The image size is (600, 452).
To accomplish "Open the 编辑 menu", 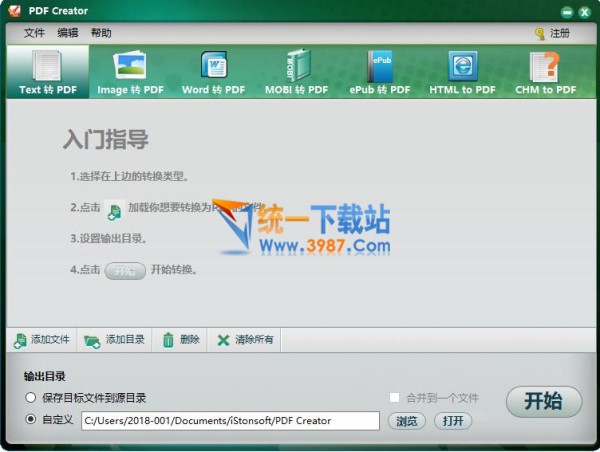I will click(x=67, y=33).
